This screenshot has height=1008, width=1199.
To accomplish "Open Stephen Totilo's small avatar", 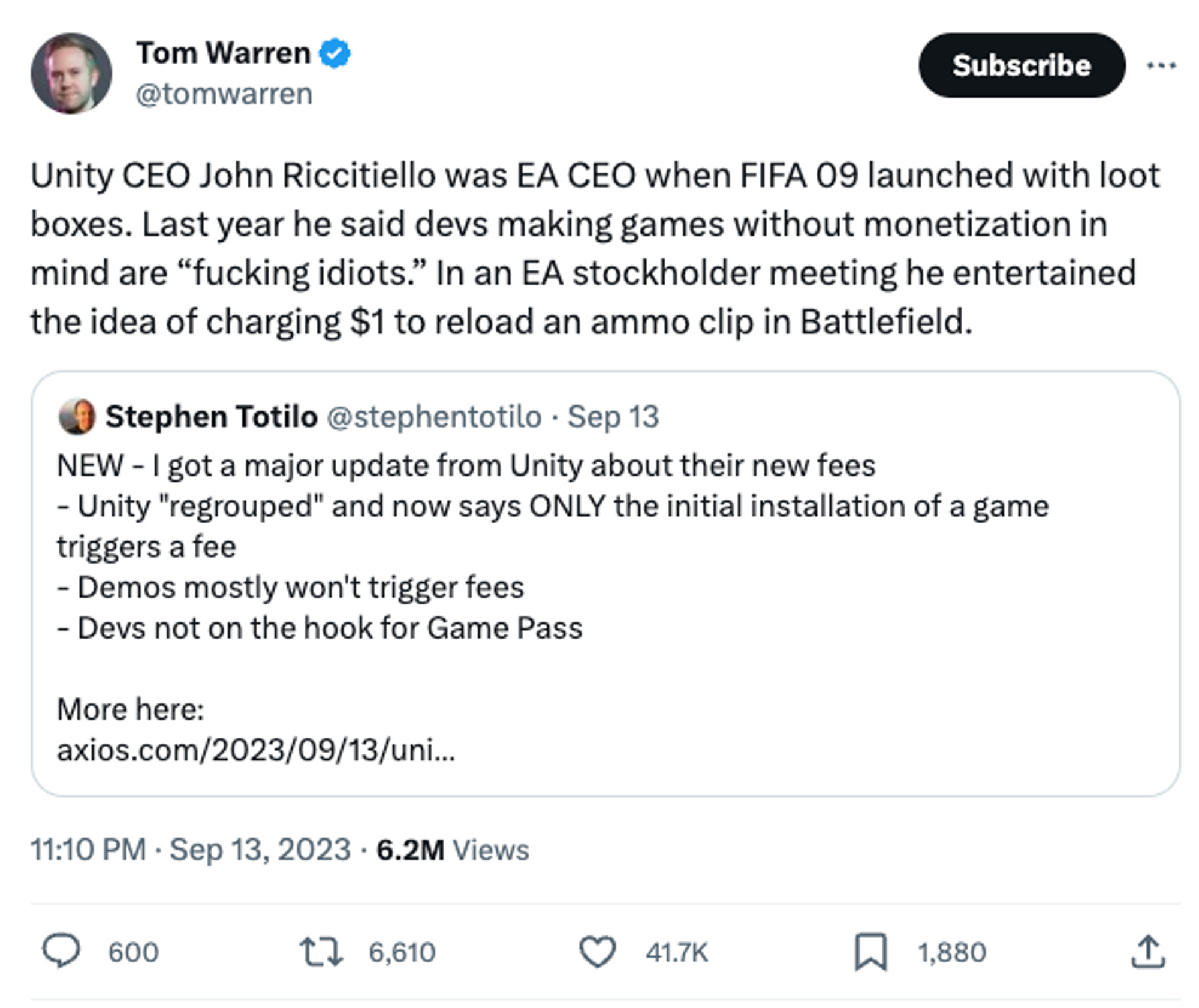I will pos(77,416).
